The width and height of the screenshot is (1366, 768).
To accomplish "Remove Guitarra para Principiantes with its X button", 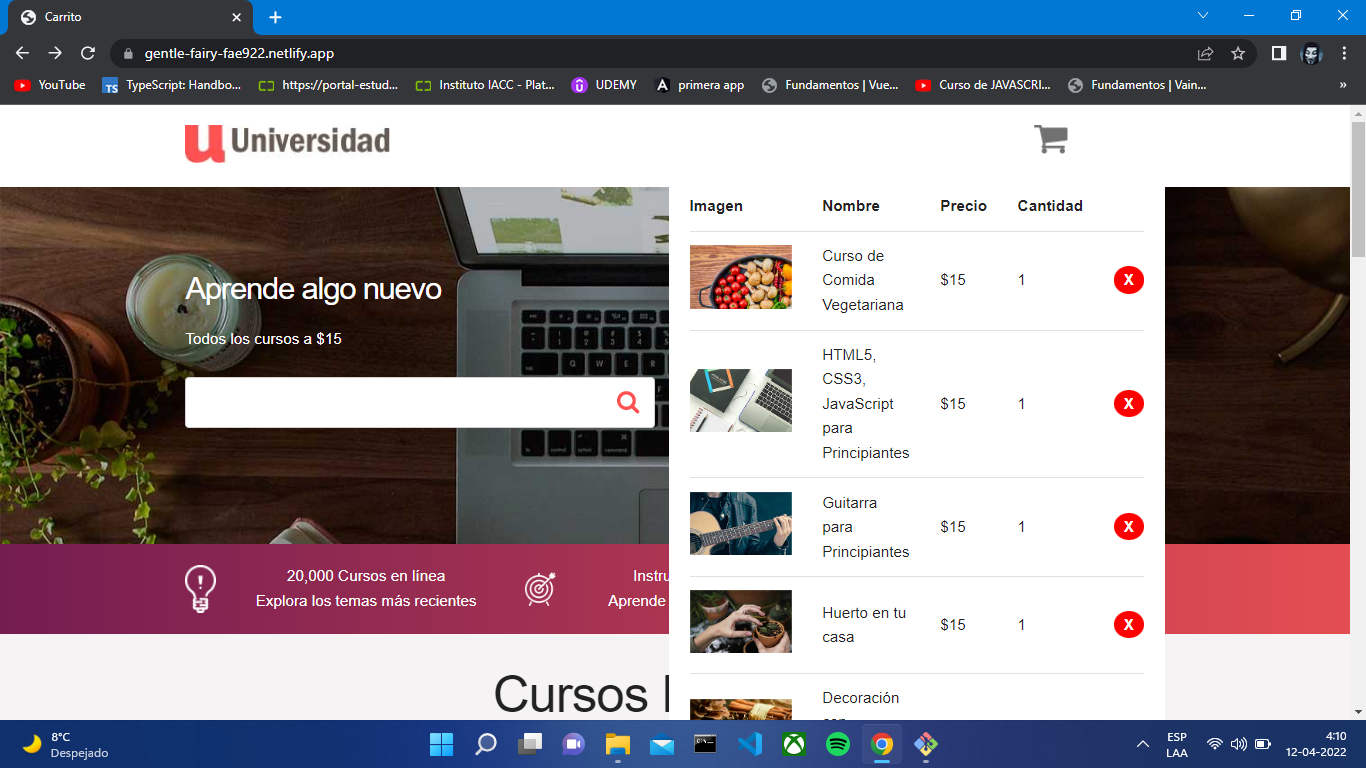I will pos(1128,526).
